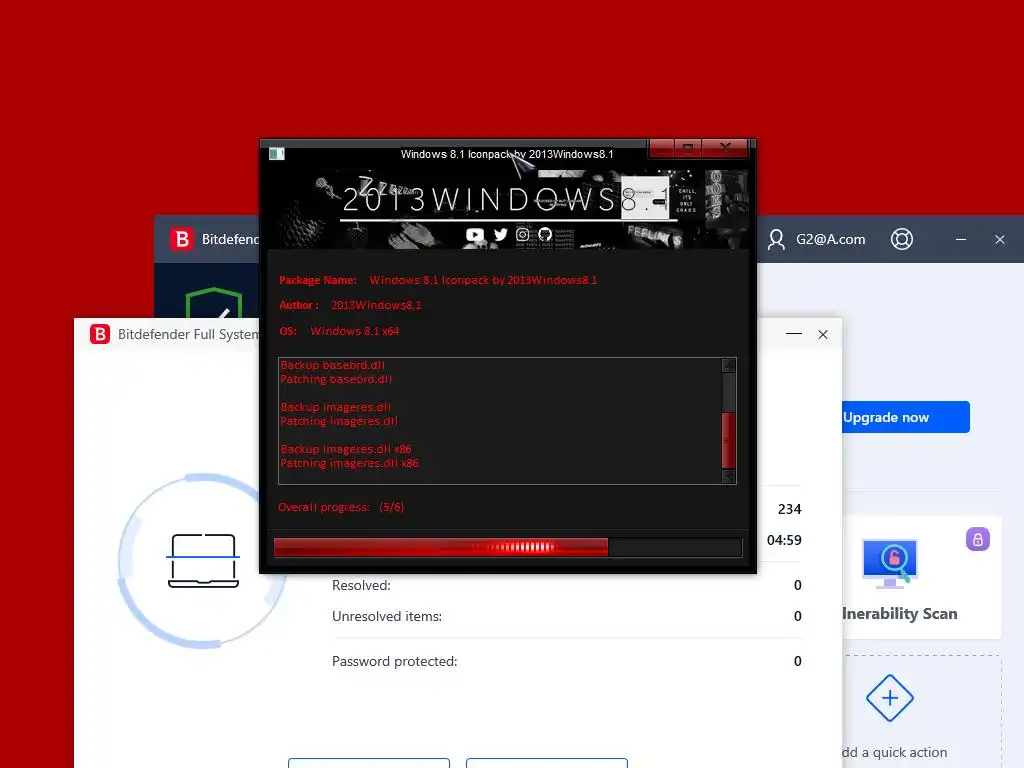
Task: Select the 'Patching imageres.dll' log line
Action: pyautogui.click(x=338, y=421)
